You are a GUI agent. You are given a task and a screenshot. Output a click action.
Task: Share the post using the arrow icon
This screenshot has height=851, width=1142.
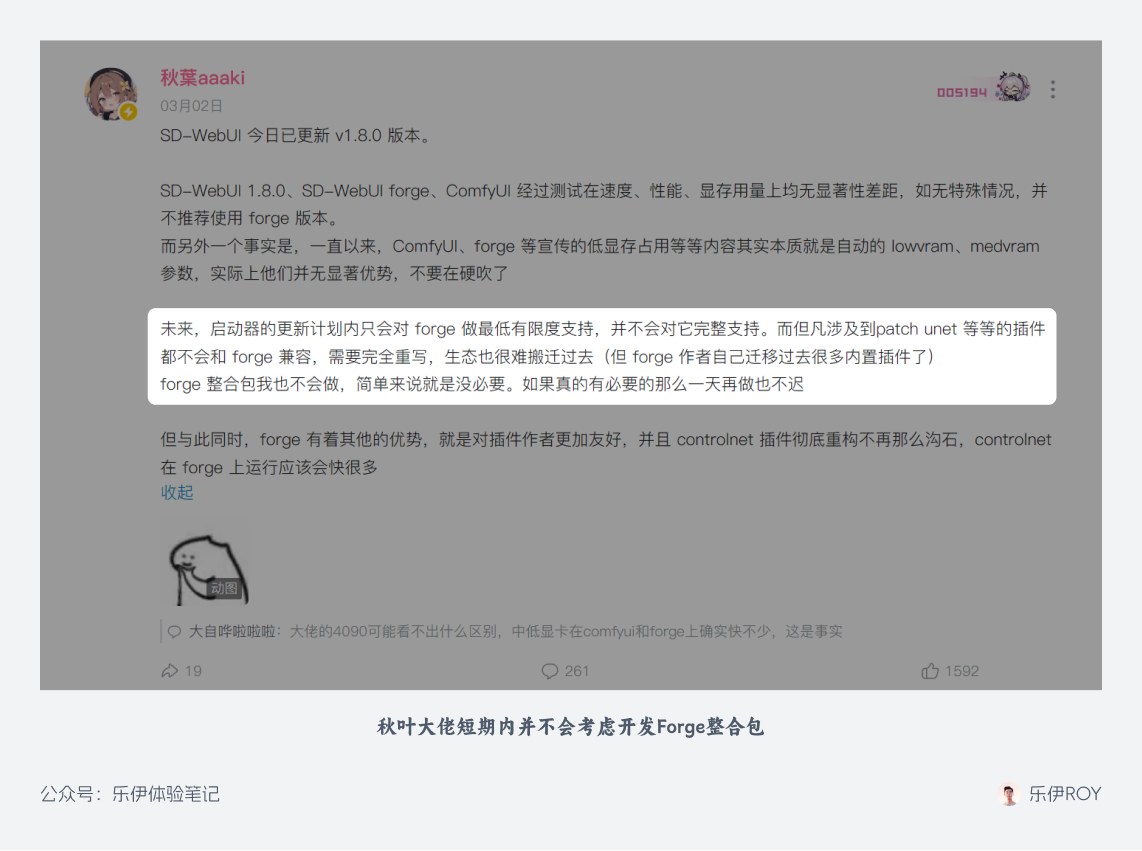coord(169,671)
